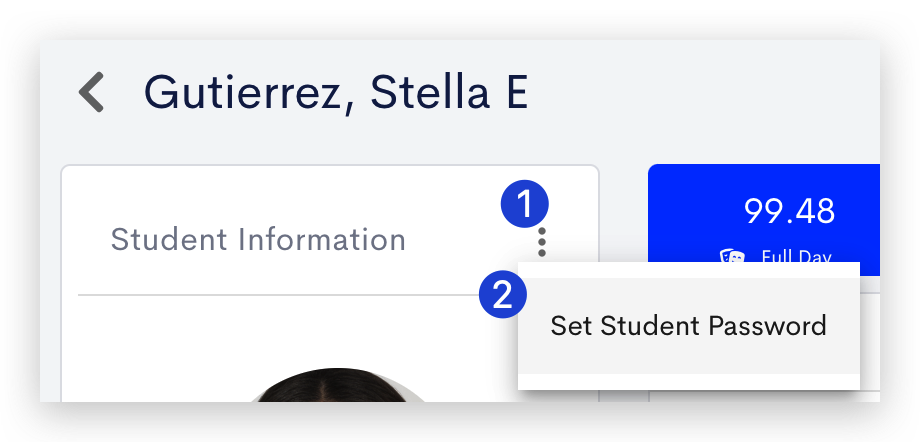Open Stella's student photo

click(336, 384)
